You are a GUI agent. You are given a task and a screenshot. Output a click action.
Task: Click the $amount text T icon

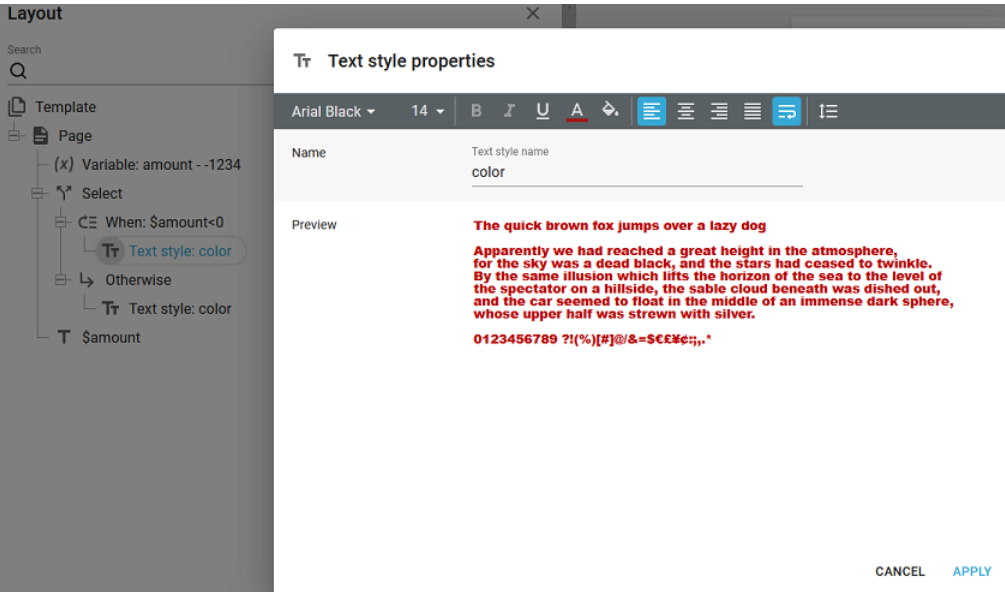click(x=63, y=337)
